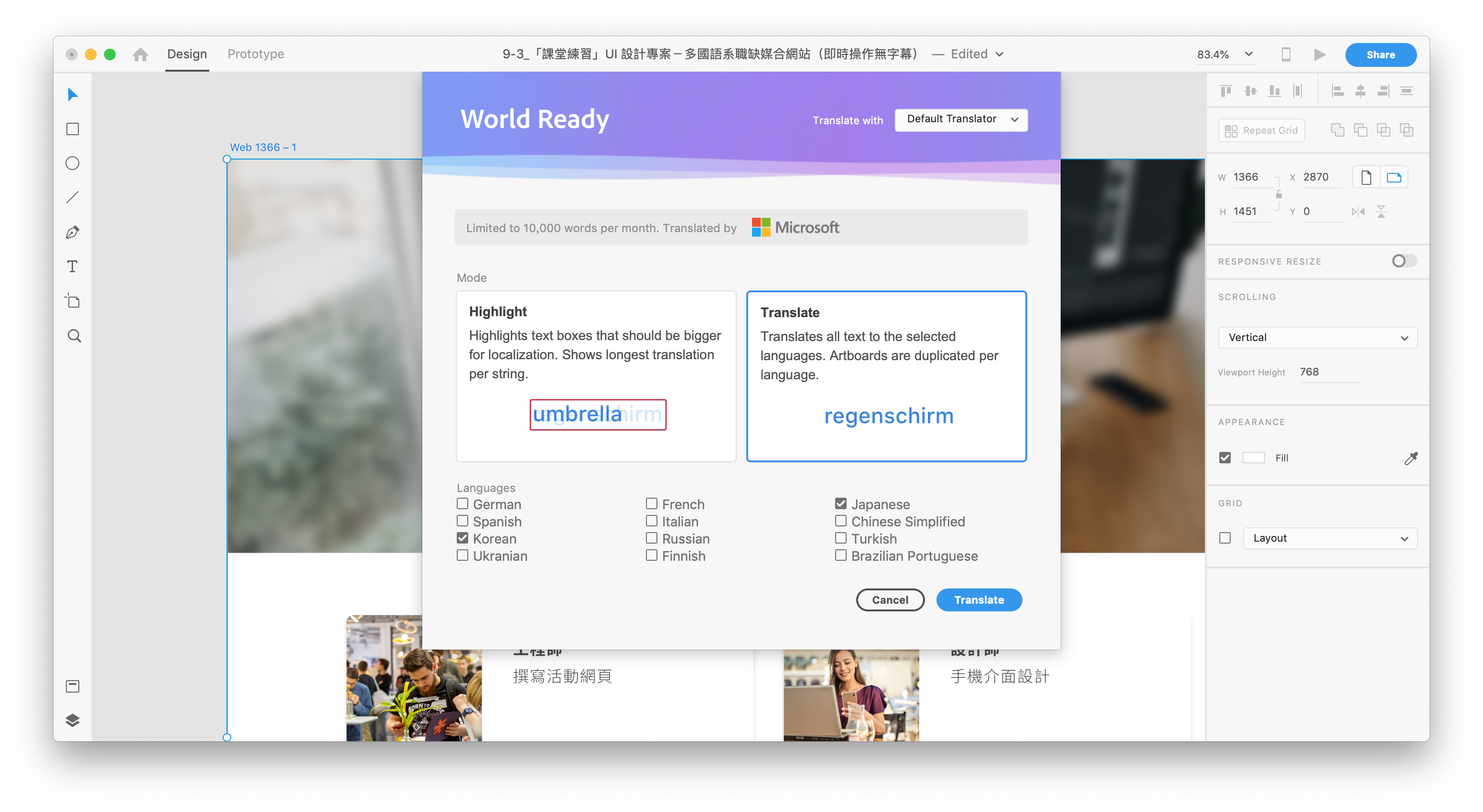Open the Fill color swatch
1483x812 pixels.
[x=1253, y=458]
